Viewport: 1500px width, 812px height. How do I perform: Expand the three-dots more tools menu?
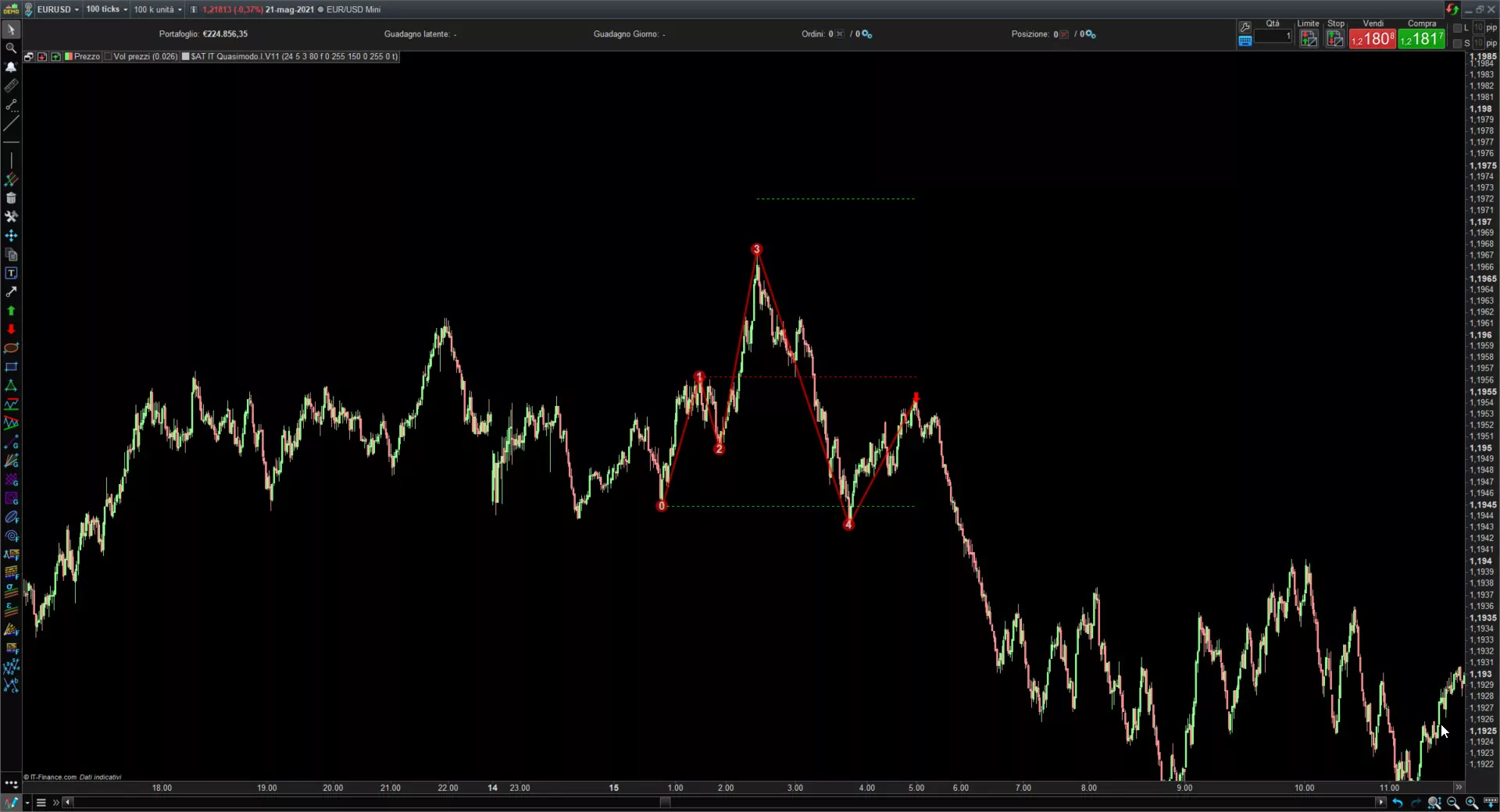[11, 783]
